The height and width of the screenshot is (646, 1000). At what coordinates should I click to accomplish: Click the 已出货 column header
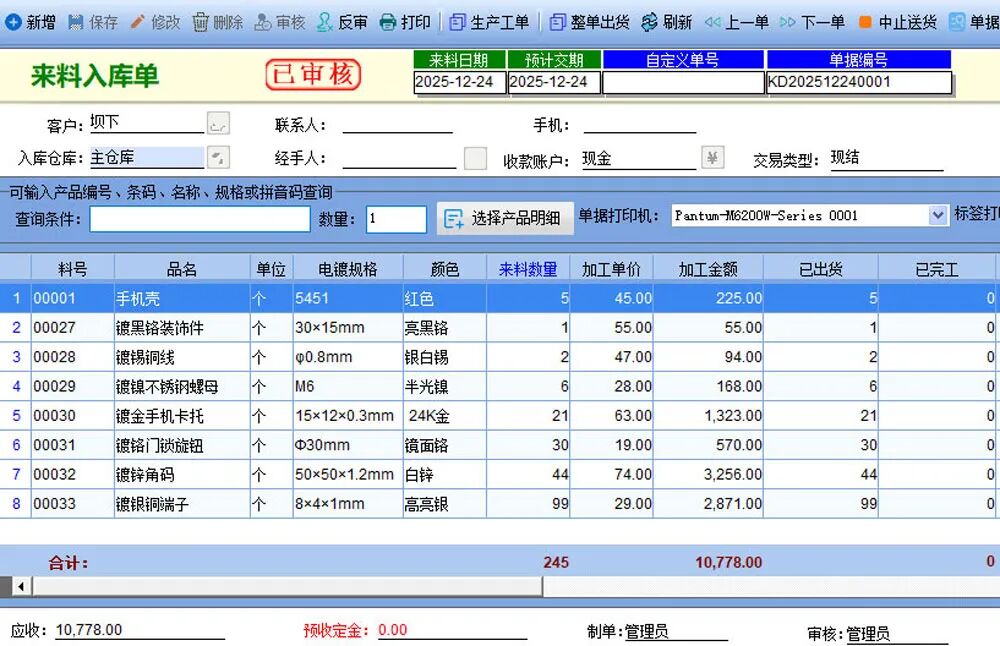[x=821, y=269]
